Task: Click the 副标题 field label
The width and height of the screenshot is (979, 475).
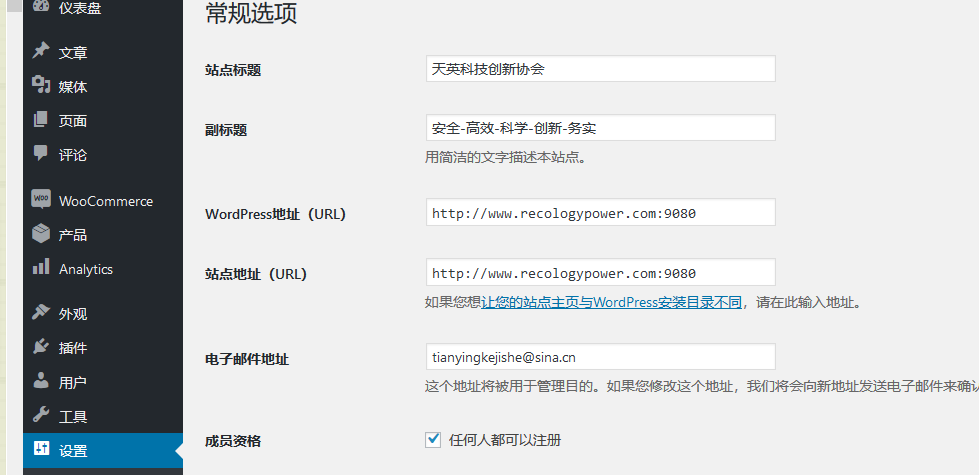Action: (226, 130)
